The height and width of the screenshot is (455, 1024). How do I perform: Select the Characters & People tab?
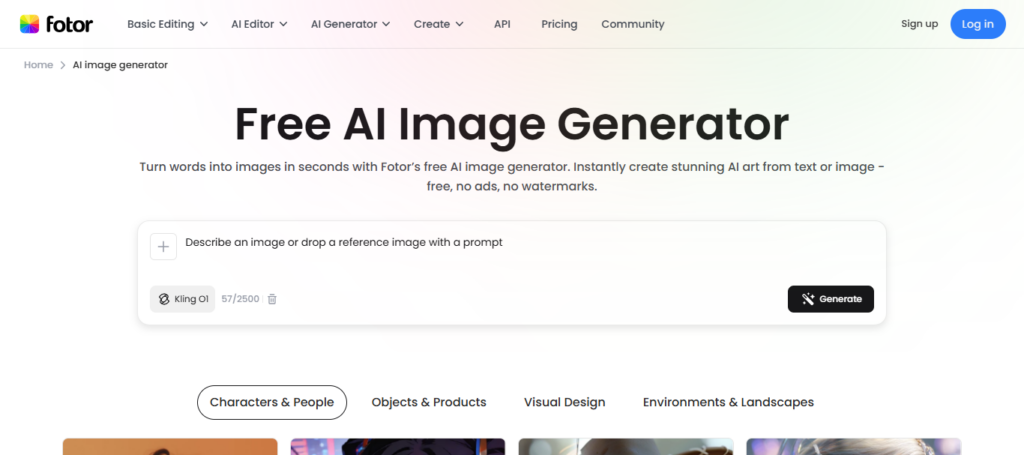coord(272,402)
